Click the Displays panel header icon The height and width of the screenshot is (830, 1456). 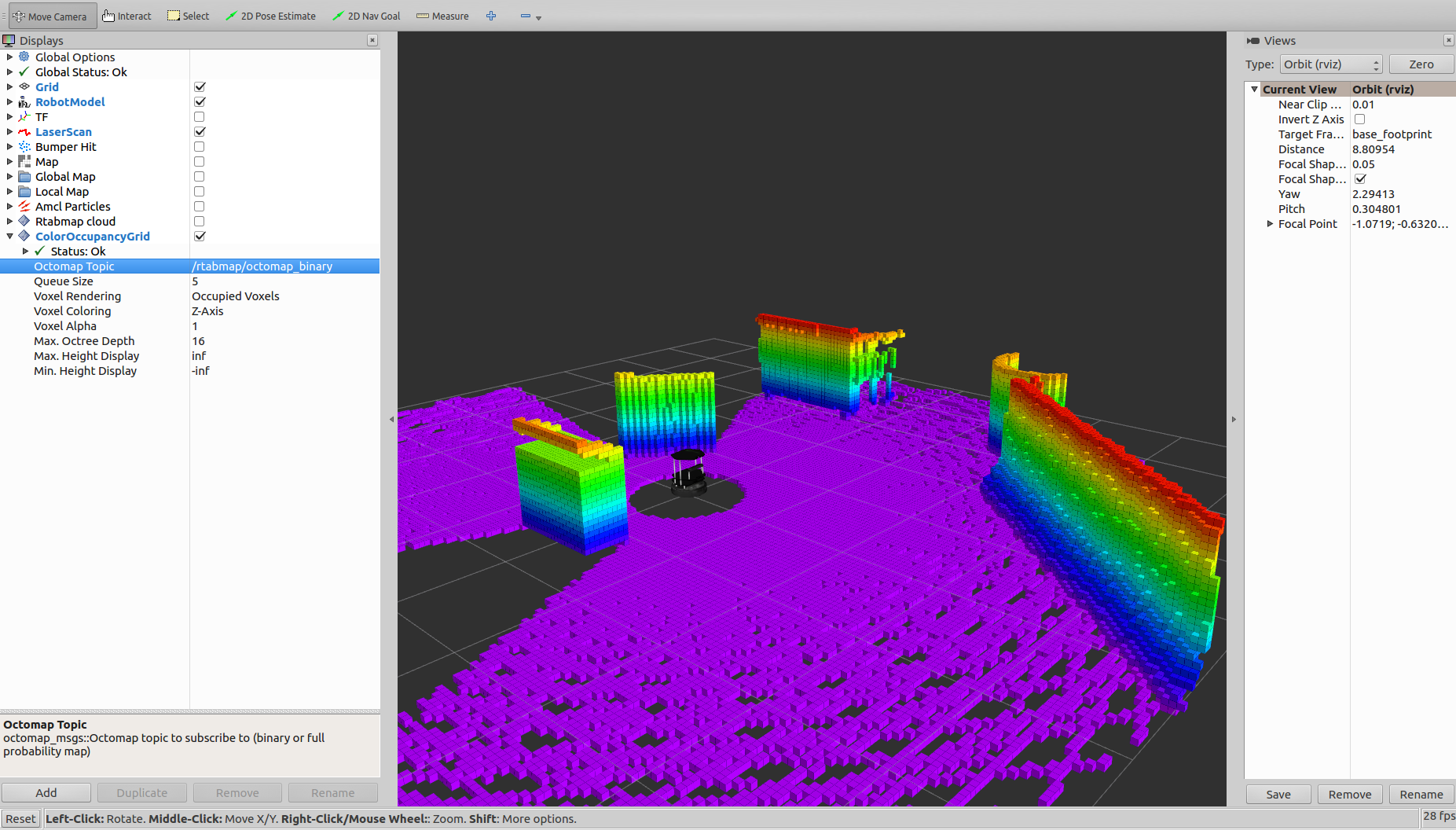tap(9, 40)
